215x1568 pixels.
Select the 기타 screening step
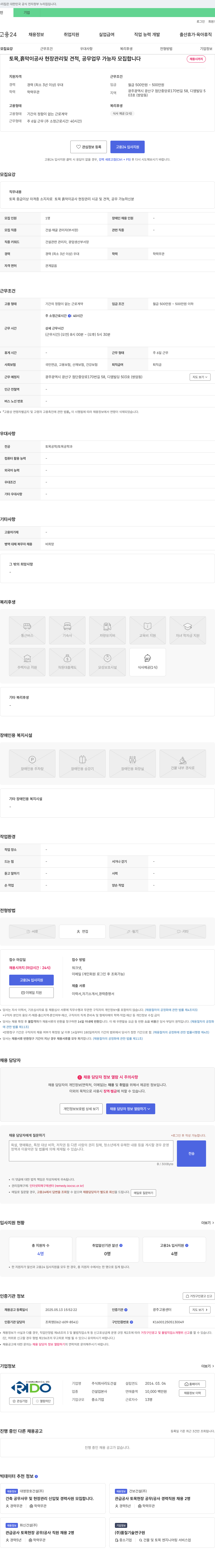tap(183, 931)
